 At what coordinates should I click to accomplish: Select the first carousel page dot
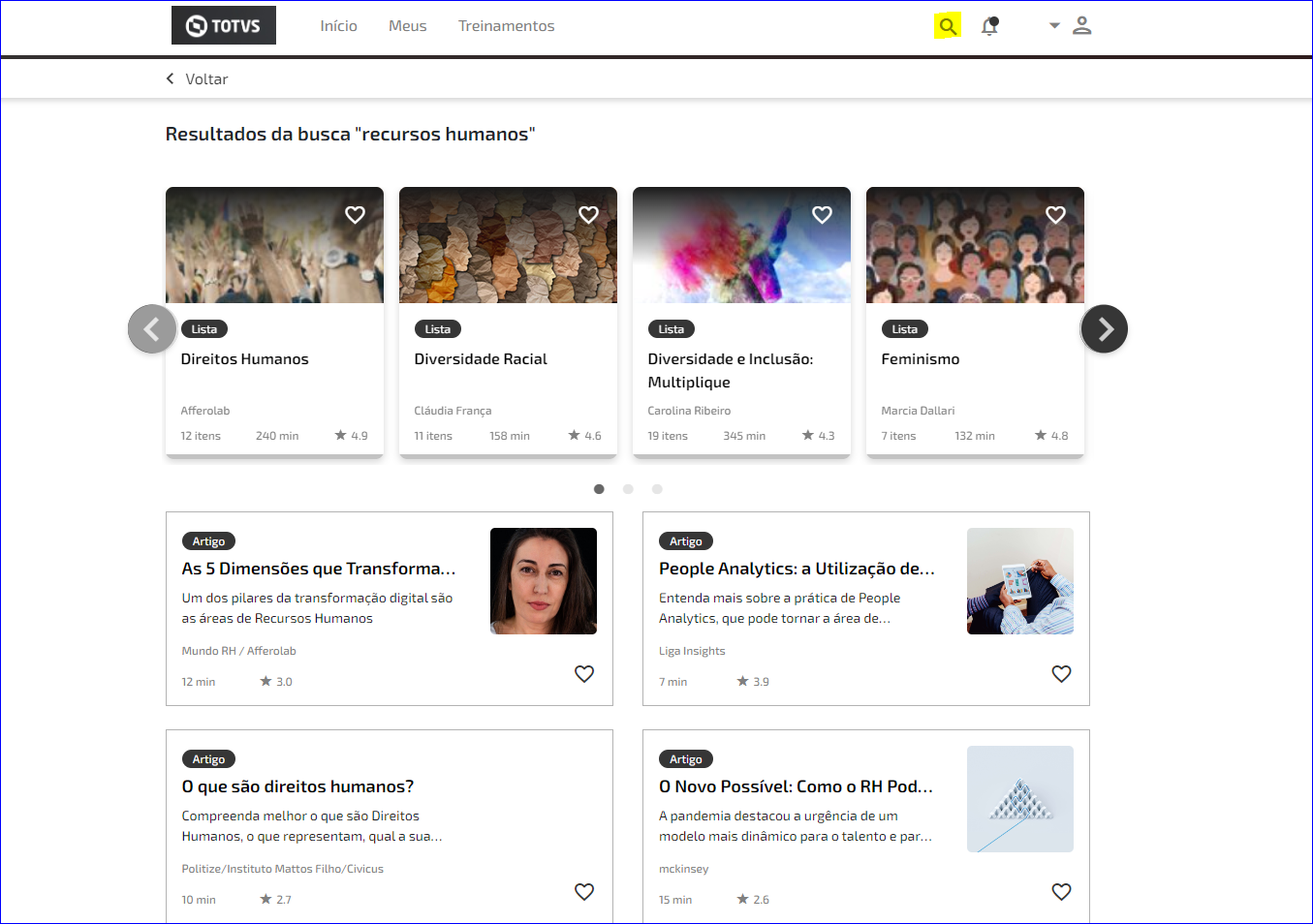pyautogui.click(x=599, y=489)
